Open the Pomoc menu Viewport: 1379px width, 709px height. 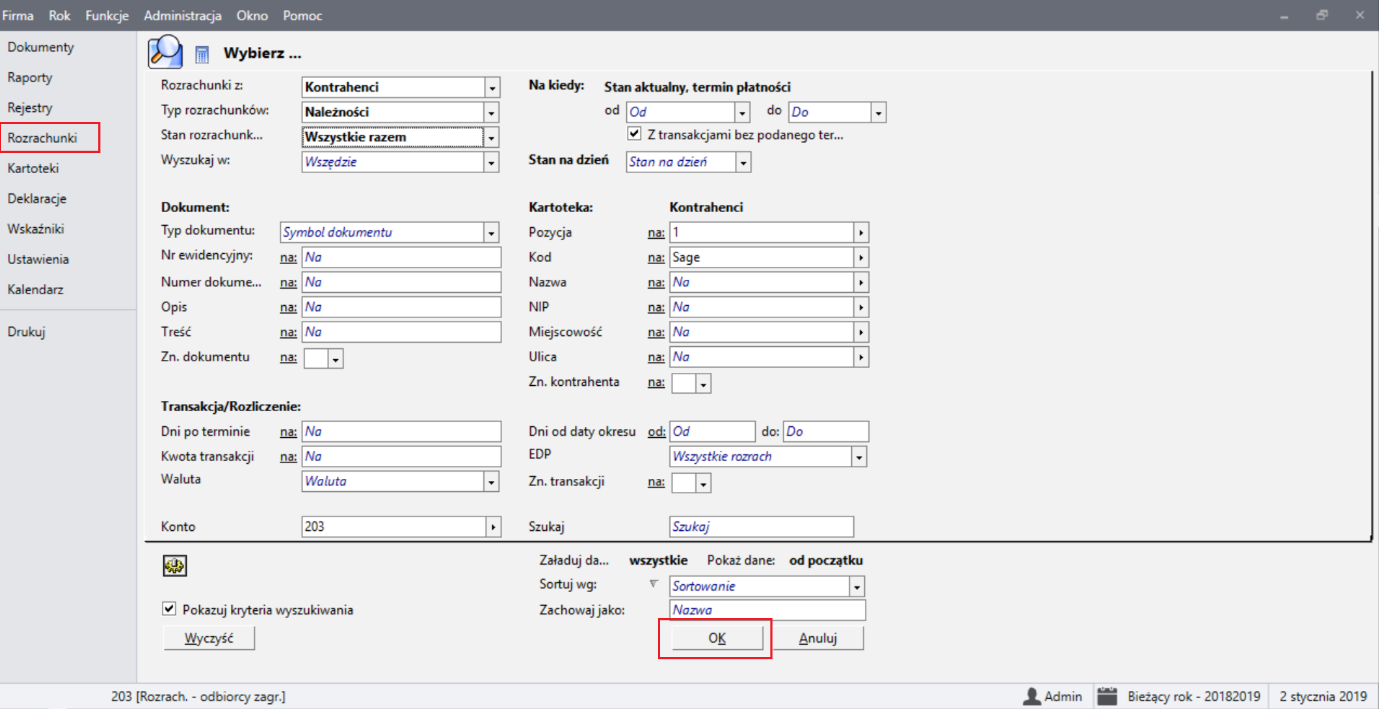click(303, 16)
